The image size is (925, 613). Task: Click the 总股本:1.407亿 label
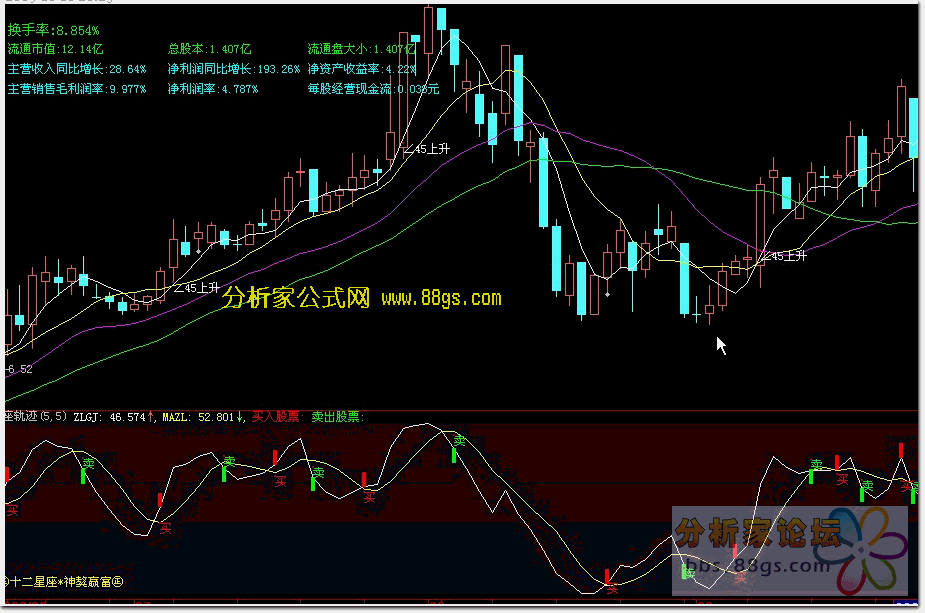click(x=209, y=49)
